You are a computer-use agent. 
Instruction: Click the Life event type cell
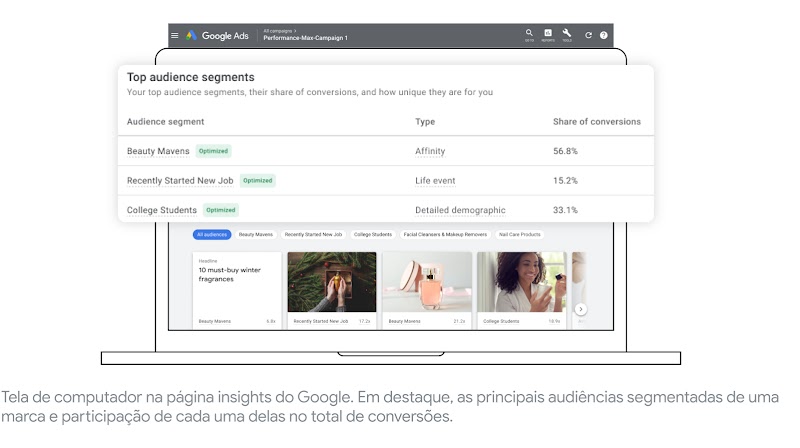pyautogui.click(x=435, y=181)
